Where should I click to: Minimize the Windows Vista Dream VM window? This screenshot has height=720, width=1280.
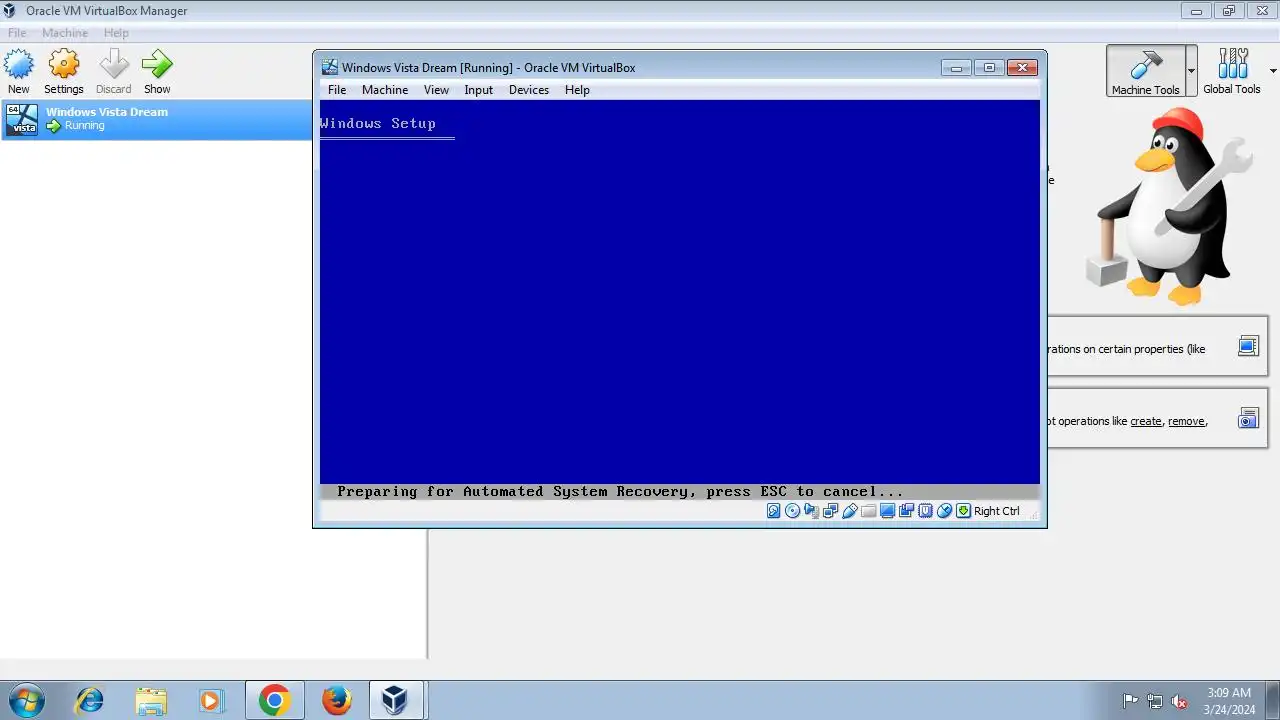tap(956, 67)
